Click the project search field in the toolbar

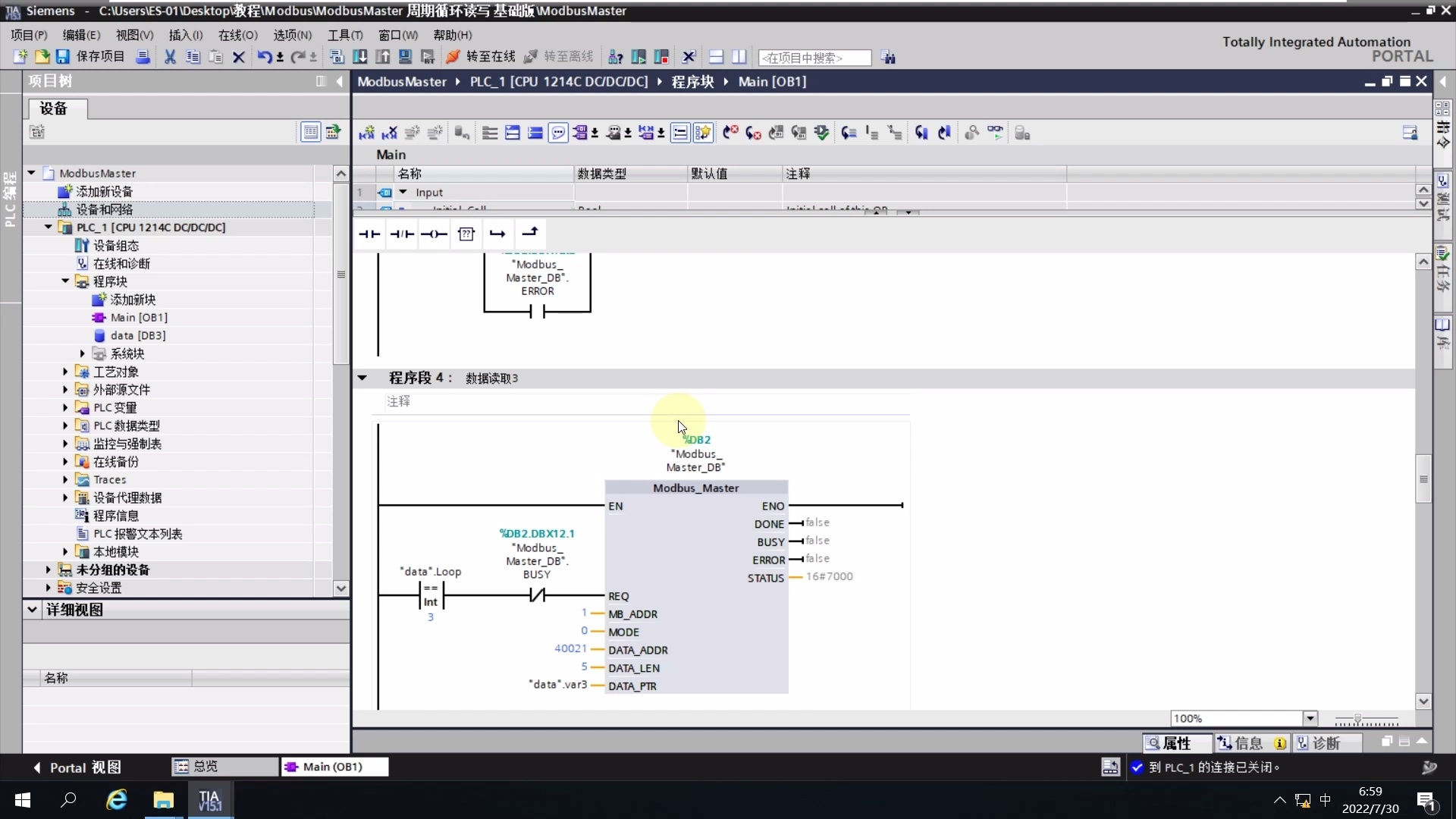[815, 58]
